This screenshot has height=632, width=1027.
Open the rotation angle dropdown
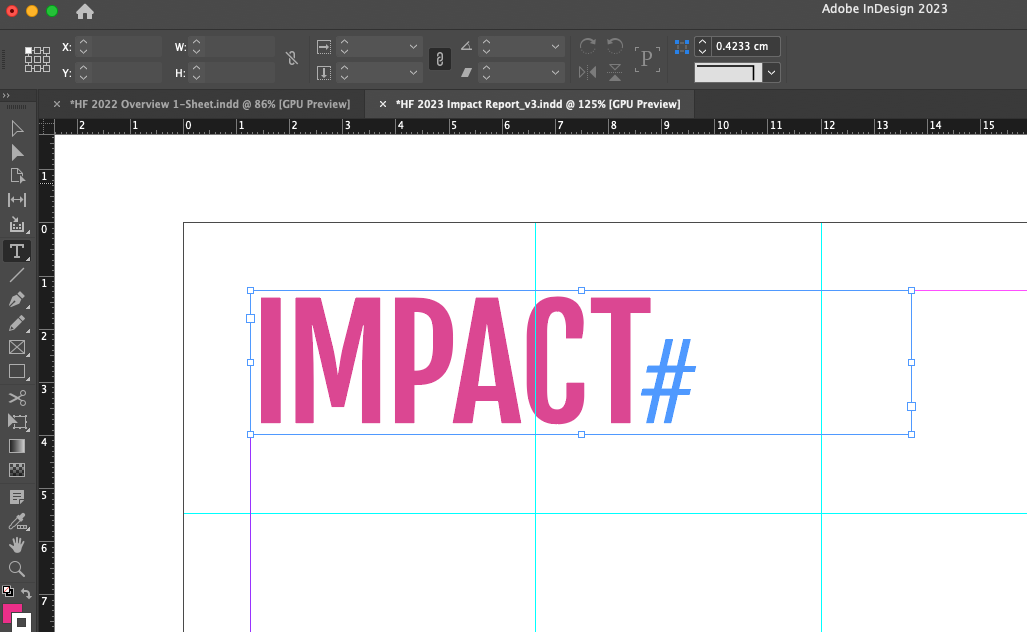[557, 46]
